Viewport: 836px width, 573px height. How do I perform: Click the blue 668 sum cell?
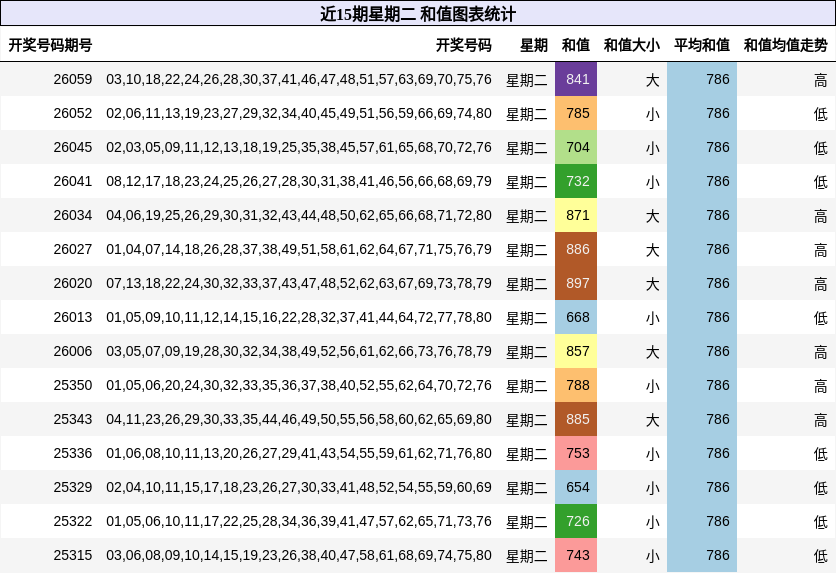tap(576, 318)
